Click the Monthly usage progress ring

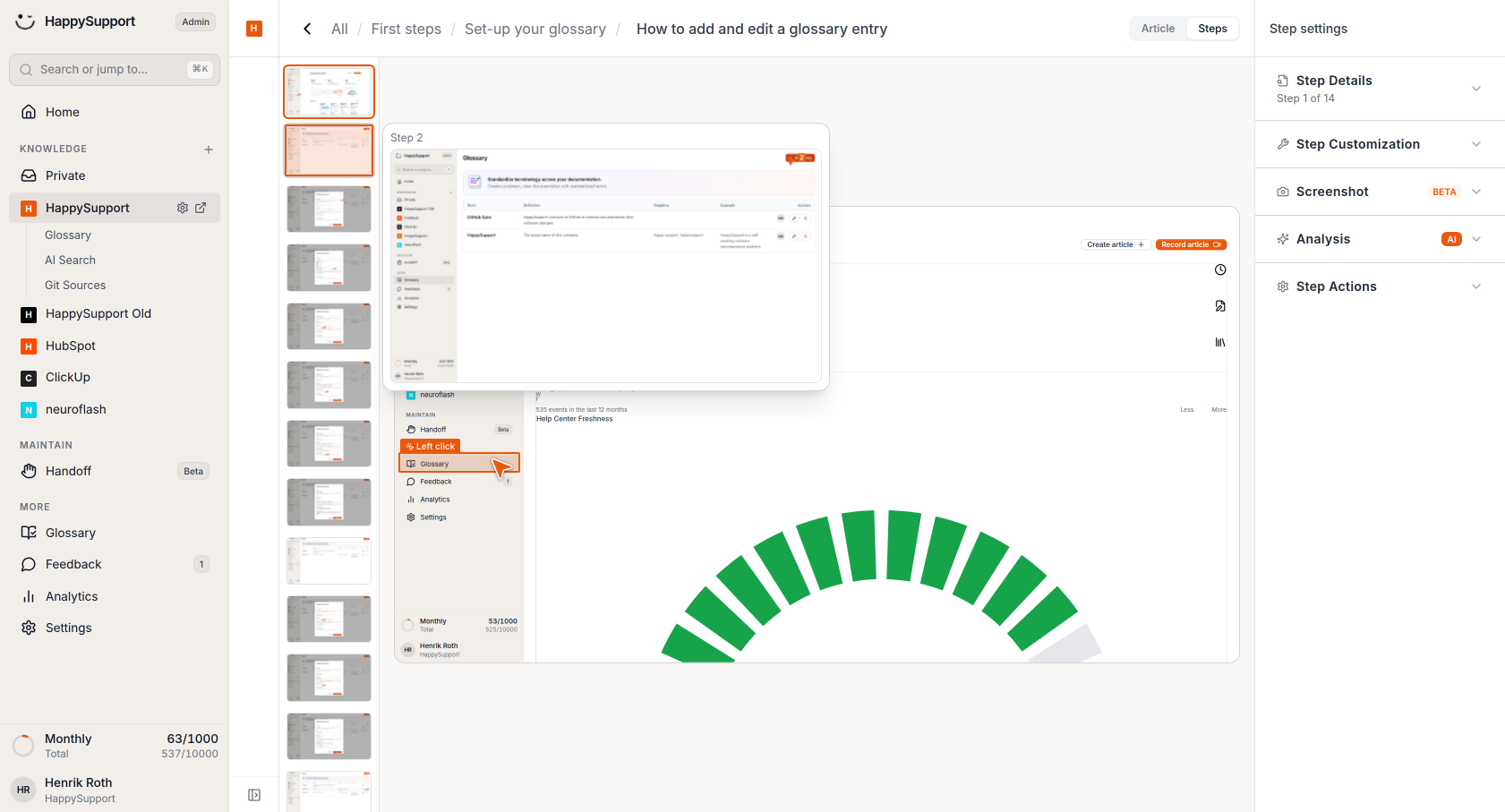pyautogui.click(x=23, y=745)
